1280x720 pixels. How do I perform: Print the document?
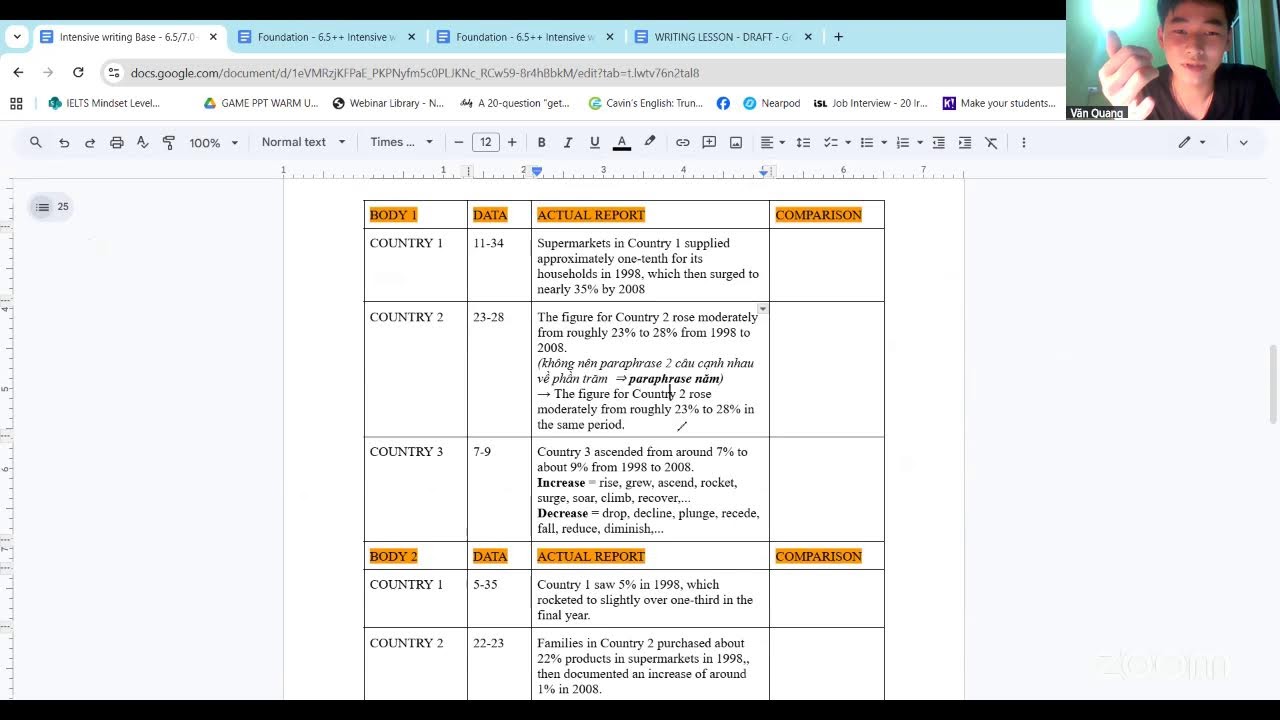[116, 143]
